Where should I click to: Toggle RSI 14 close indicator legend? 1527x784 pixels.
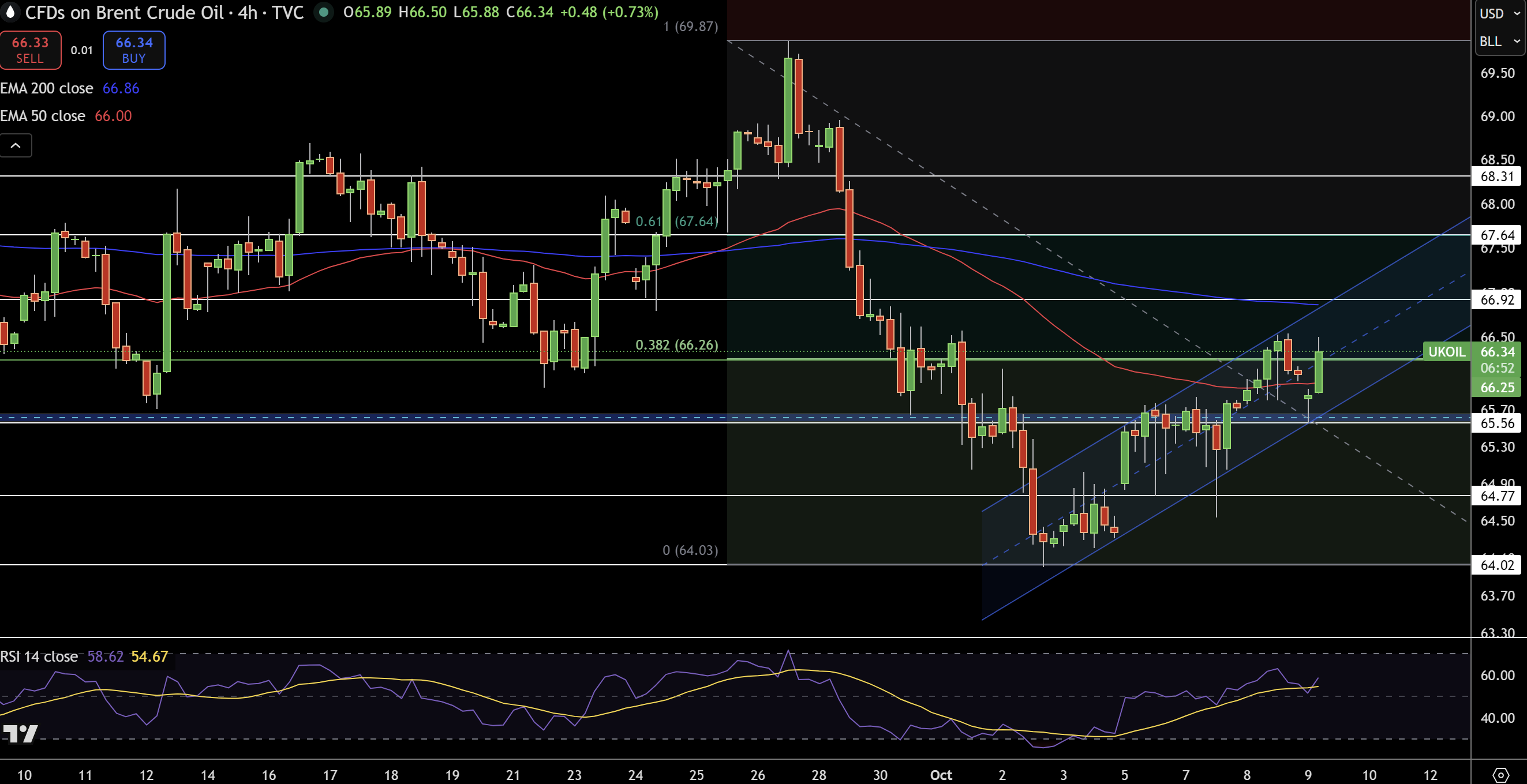point(39,657)
